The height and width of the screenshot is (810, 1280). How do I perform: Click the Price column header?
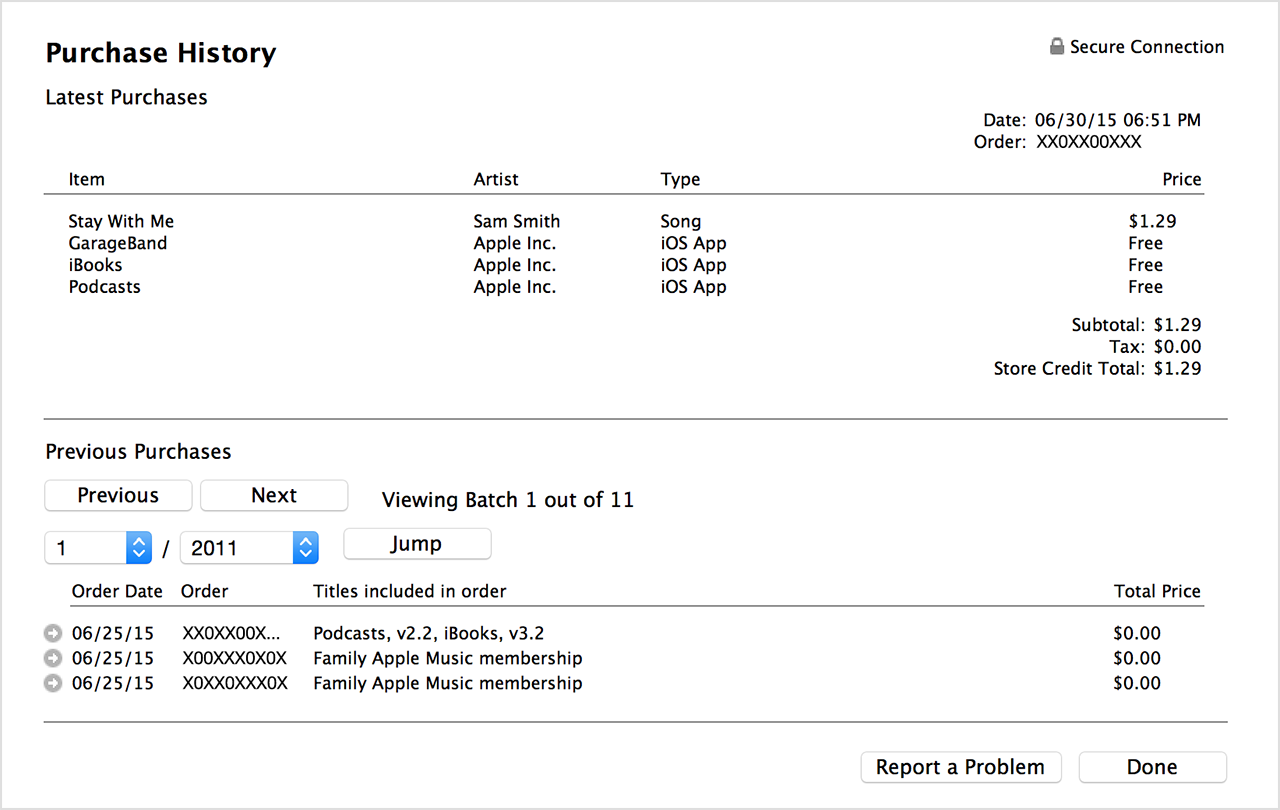click(1182, 180)
